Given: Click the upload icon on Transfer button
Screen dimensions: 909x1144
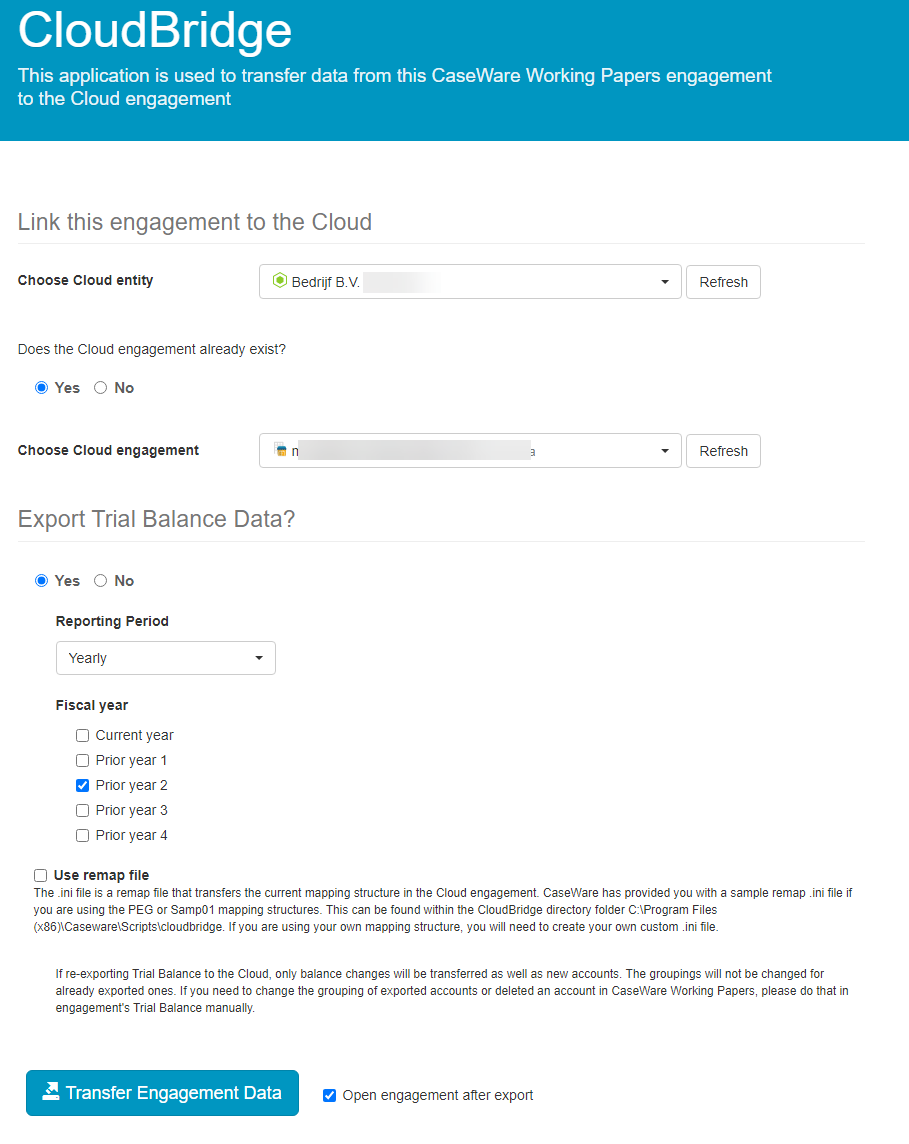Looking at the screenshot, I should [x=50, y=1091].
